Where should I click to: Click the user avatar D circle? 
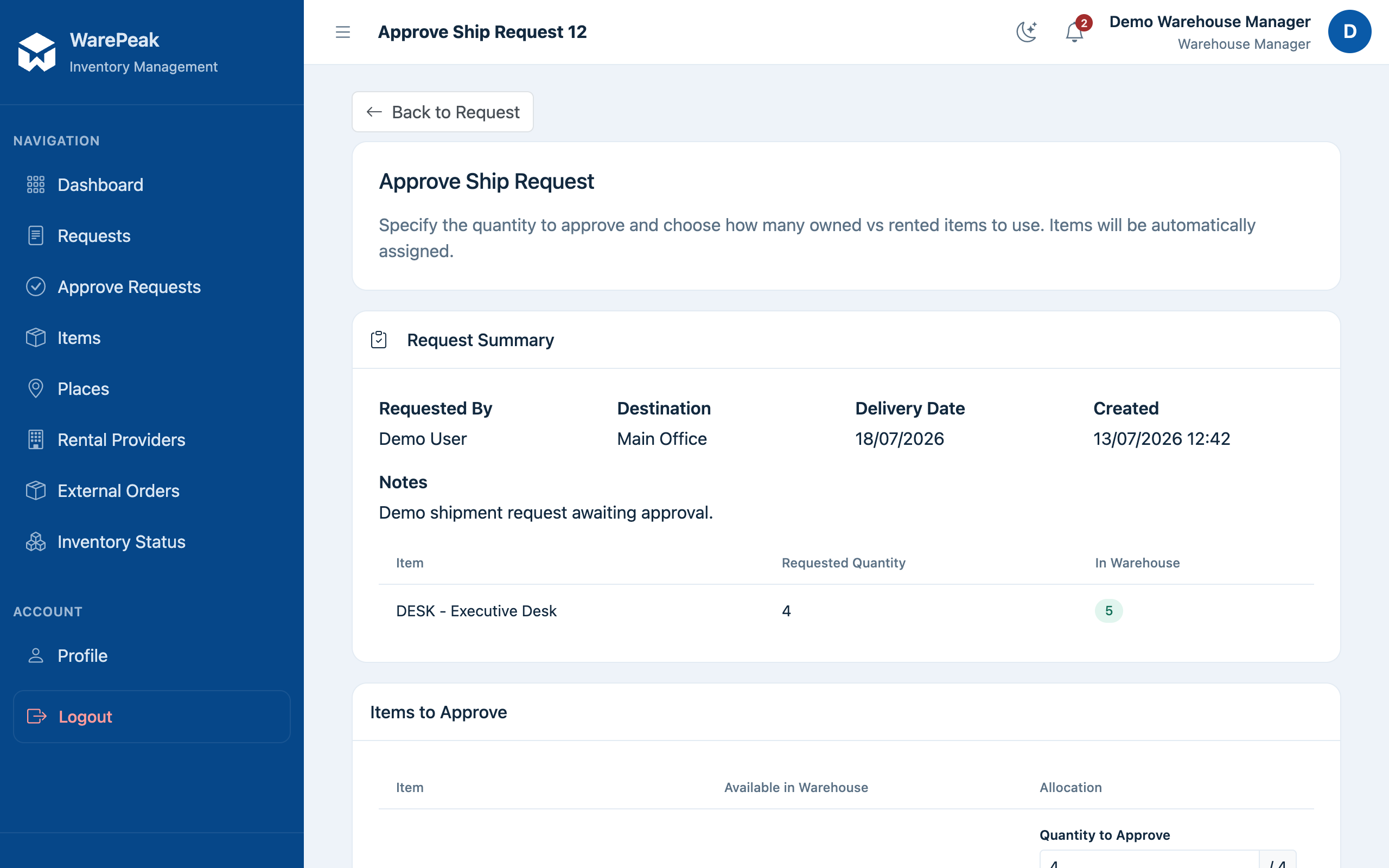pos(1349,31)
